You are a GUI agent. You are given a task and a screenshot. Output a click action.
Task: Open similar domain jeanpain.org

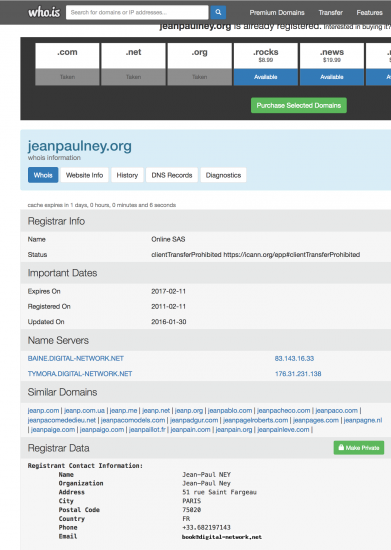pyautogui.click(x=234, y=429)
